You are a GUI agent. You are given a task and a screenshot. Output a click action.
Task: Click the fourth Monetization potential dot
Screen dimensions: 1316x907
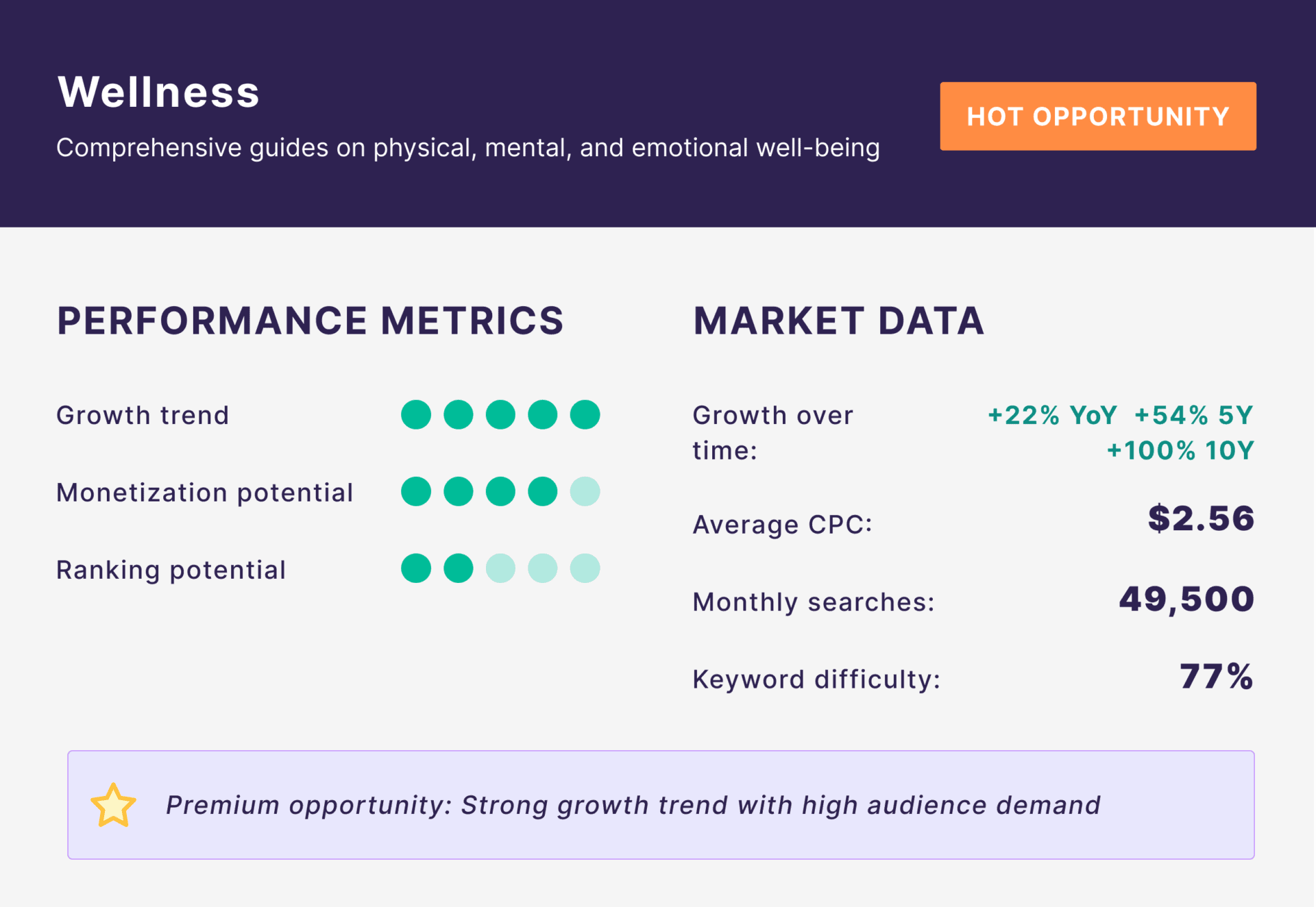(x=542, y=492)
